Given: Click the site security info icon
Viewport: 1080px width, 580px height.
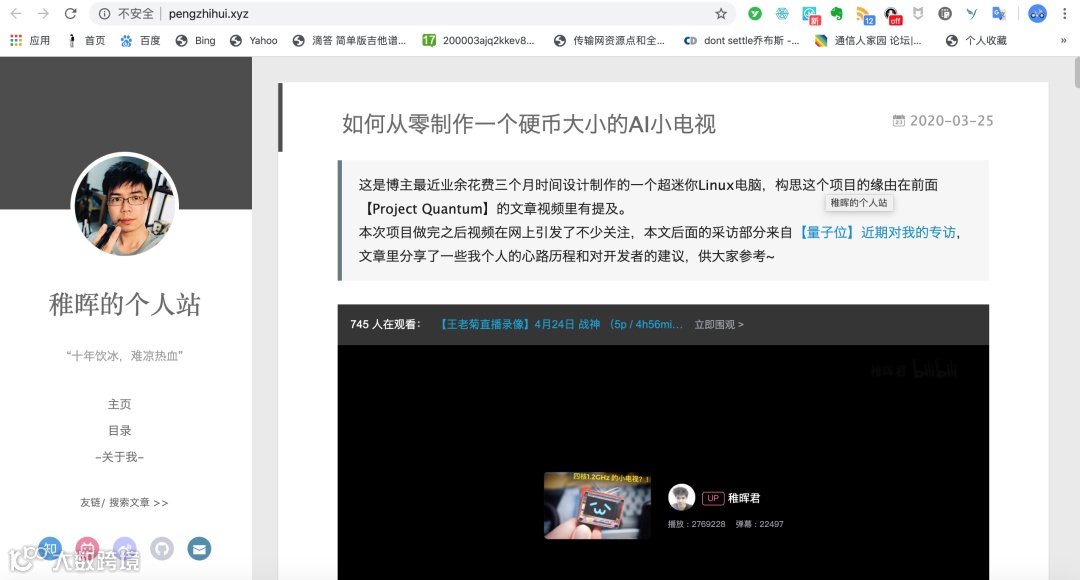Looking at the screenshot, I should 104,14.
